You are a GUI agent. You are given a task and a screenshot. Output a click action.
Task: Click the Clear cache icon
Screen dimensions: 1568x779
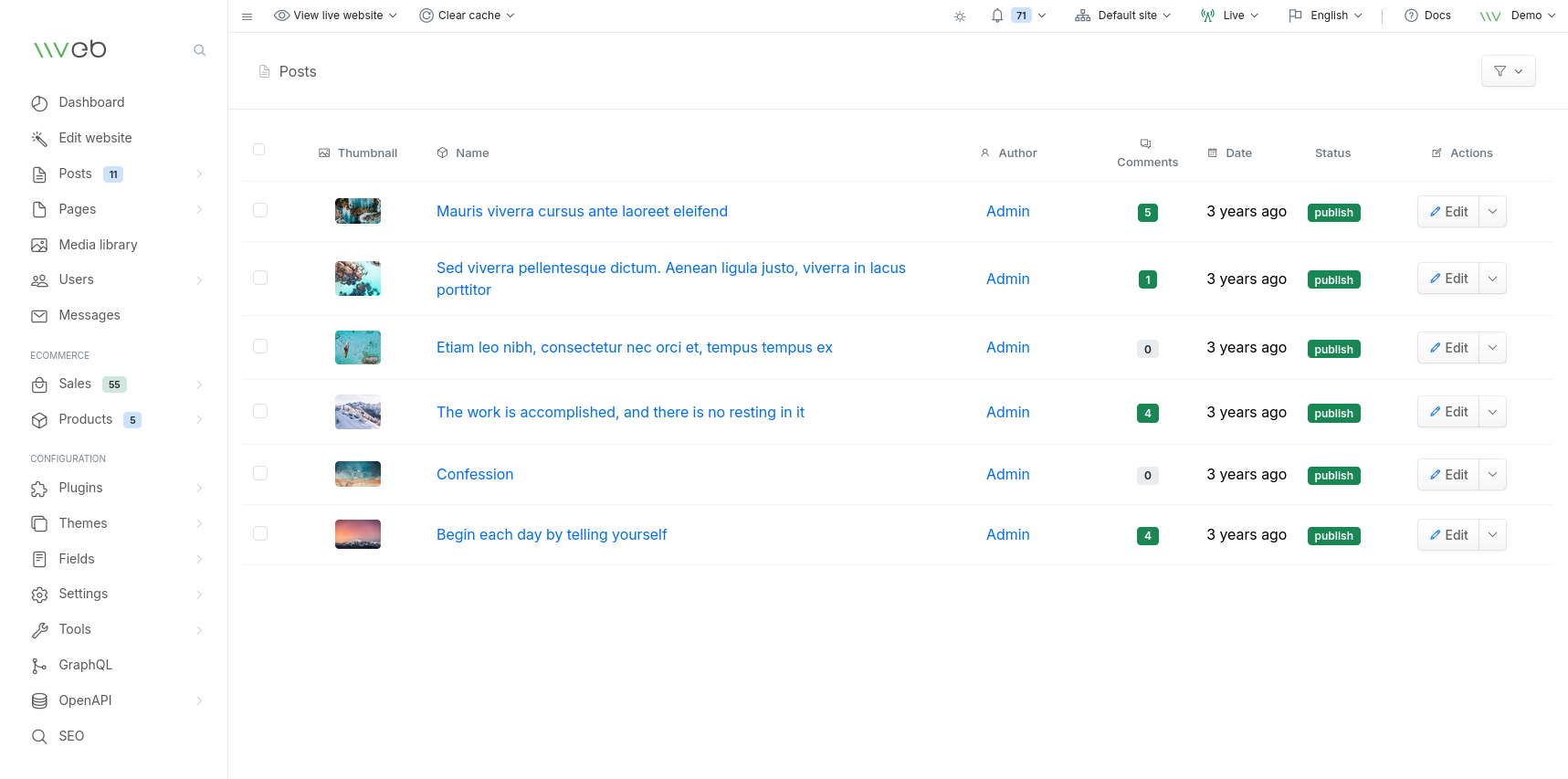coord(426,16)
